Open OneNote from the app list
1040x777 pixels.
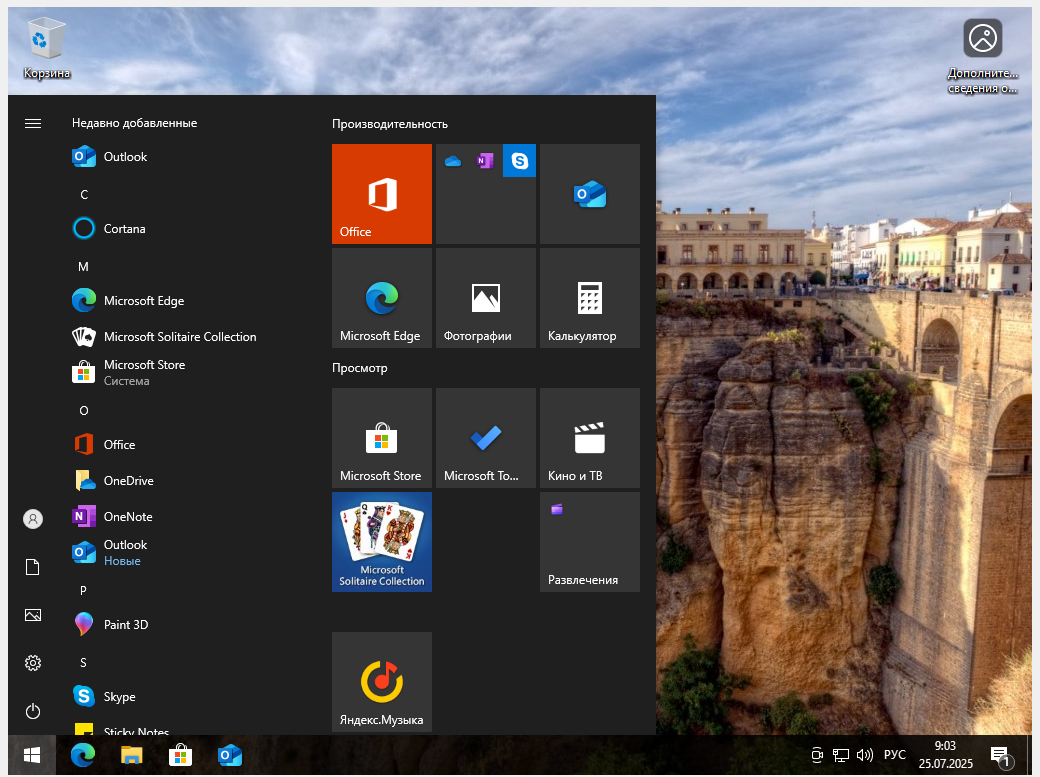pos(186,516)
